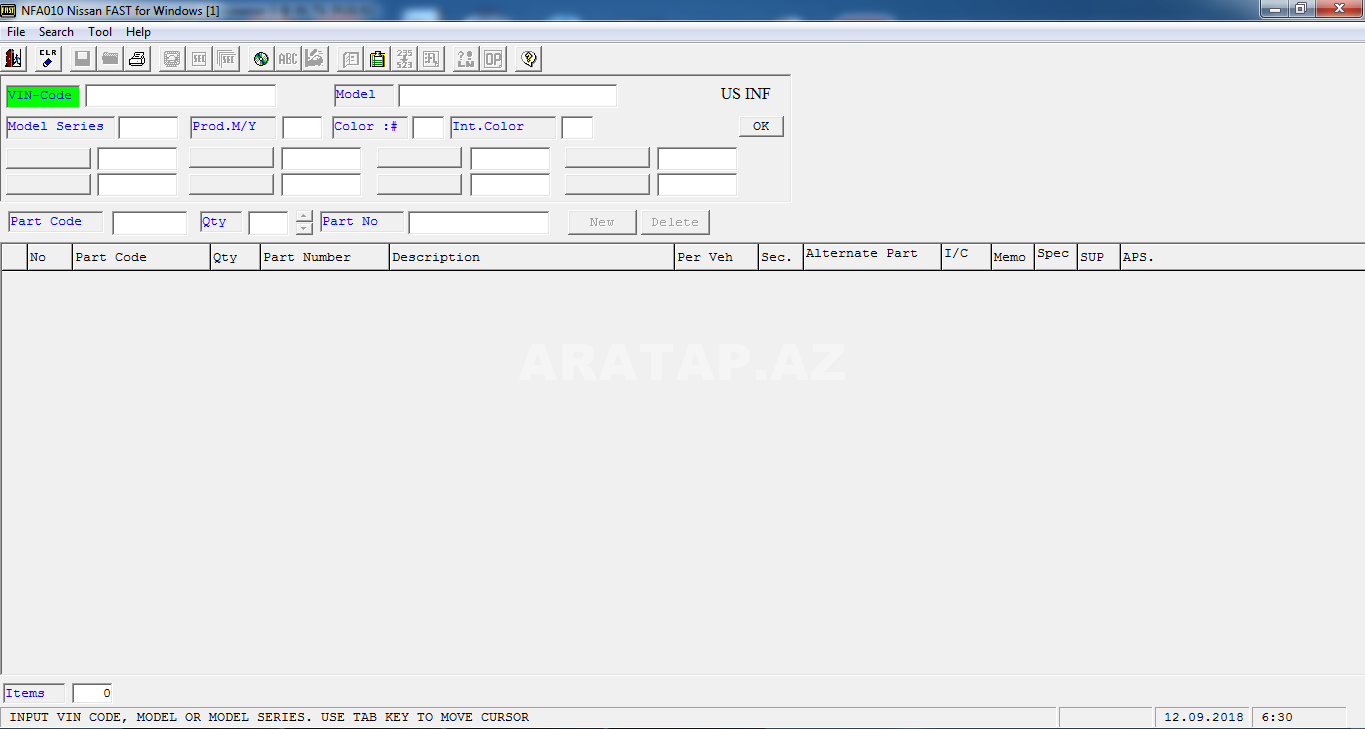Click the I/C column header

click(967, 257)
